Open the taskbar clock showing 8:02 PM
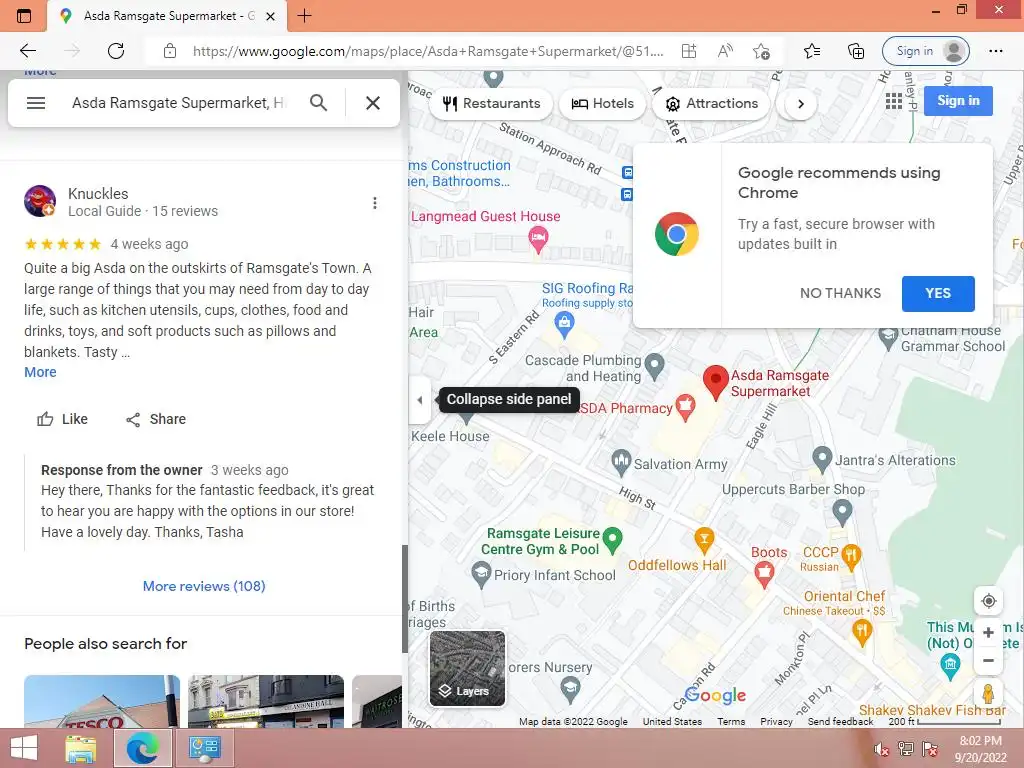Image resolution: width=1024 pixels, height=768 pixels. [x=980, y=749]
